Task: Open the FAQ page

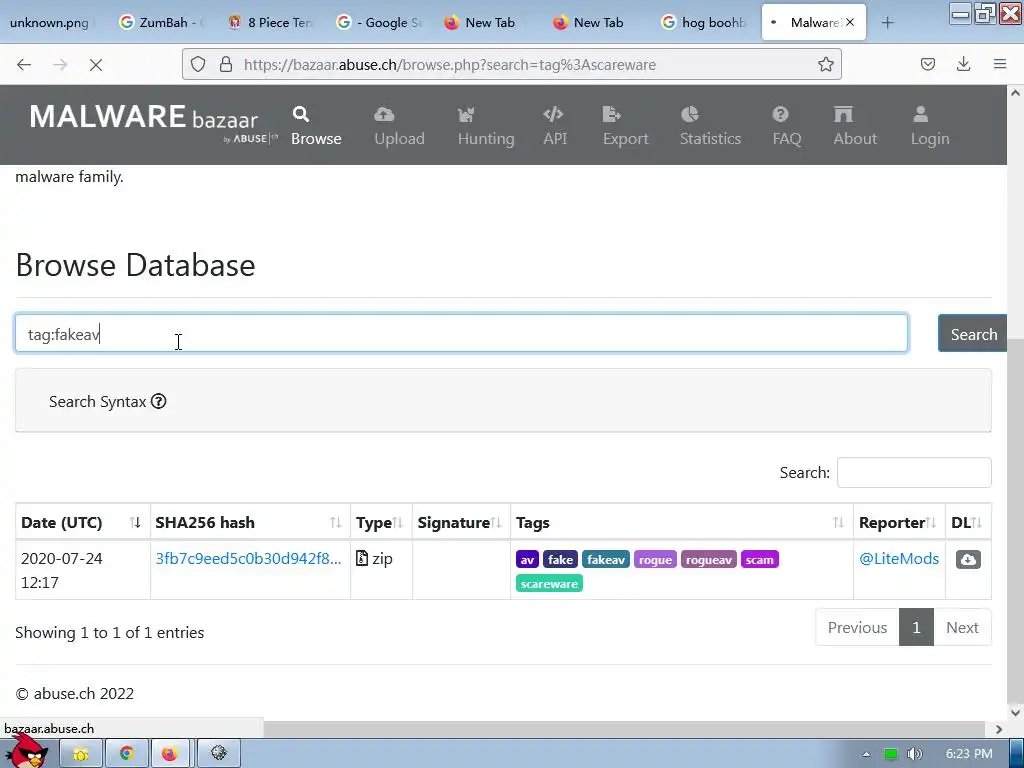Action: pos(786,126)
